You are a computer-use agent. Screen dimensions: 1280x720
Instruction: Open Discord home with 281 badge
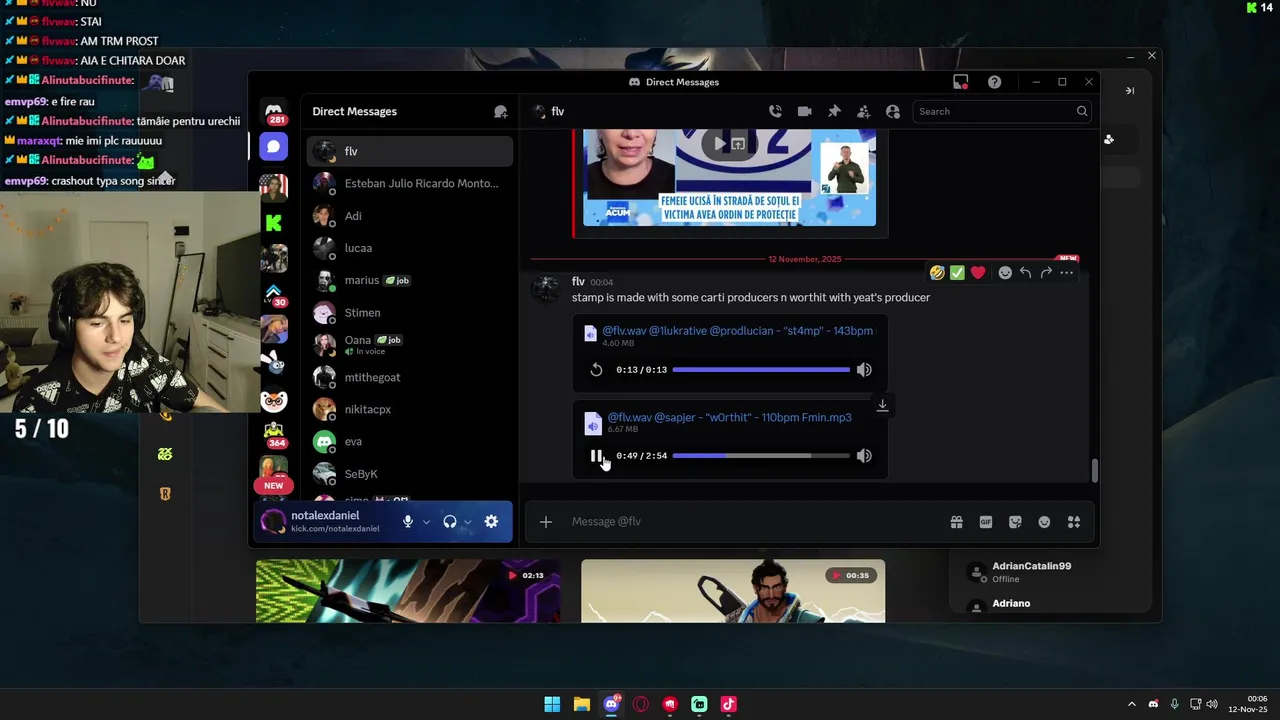[x=274, y=111]
